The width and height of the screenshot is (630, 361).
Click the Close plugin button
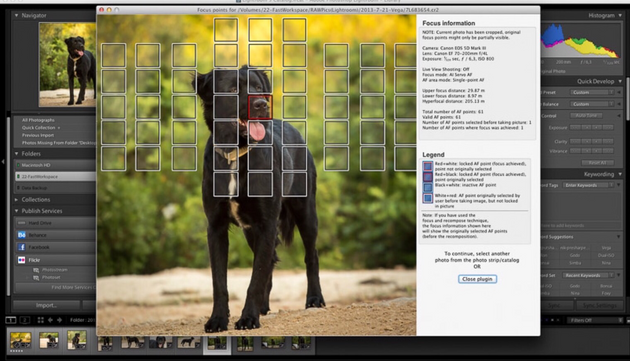pos(477,279)
